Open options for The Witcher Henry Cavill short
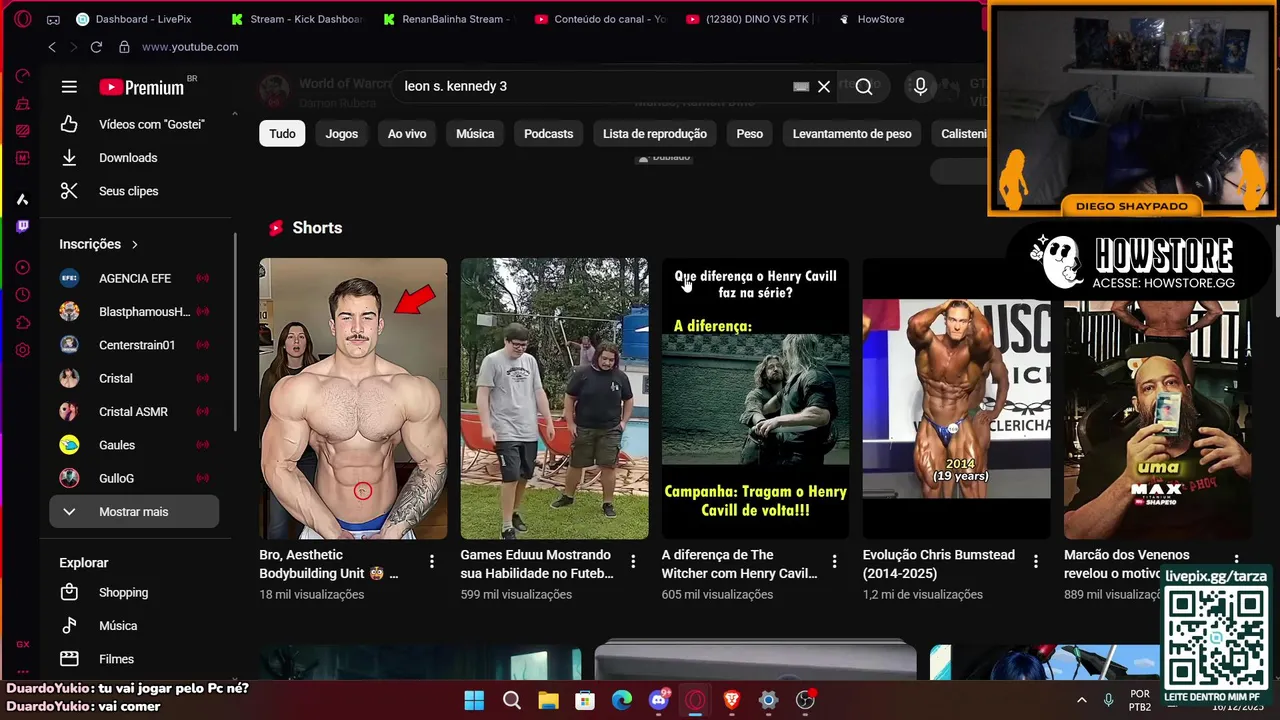The height and width of the screenshot is (720, 1280). click(x=834, y=562)
